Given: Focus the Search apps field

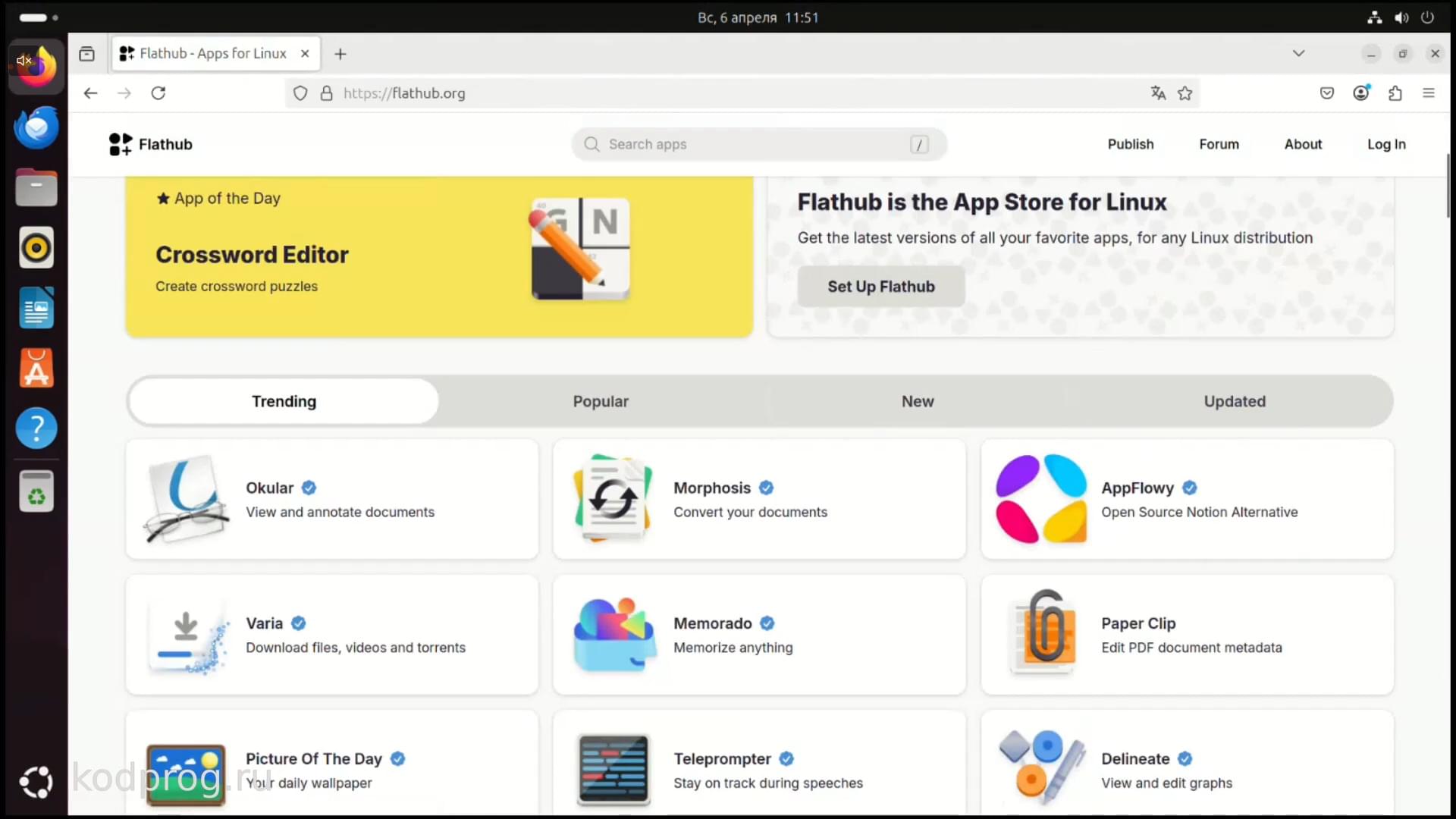Looking at the screenshot, I should tap(759, 144).
